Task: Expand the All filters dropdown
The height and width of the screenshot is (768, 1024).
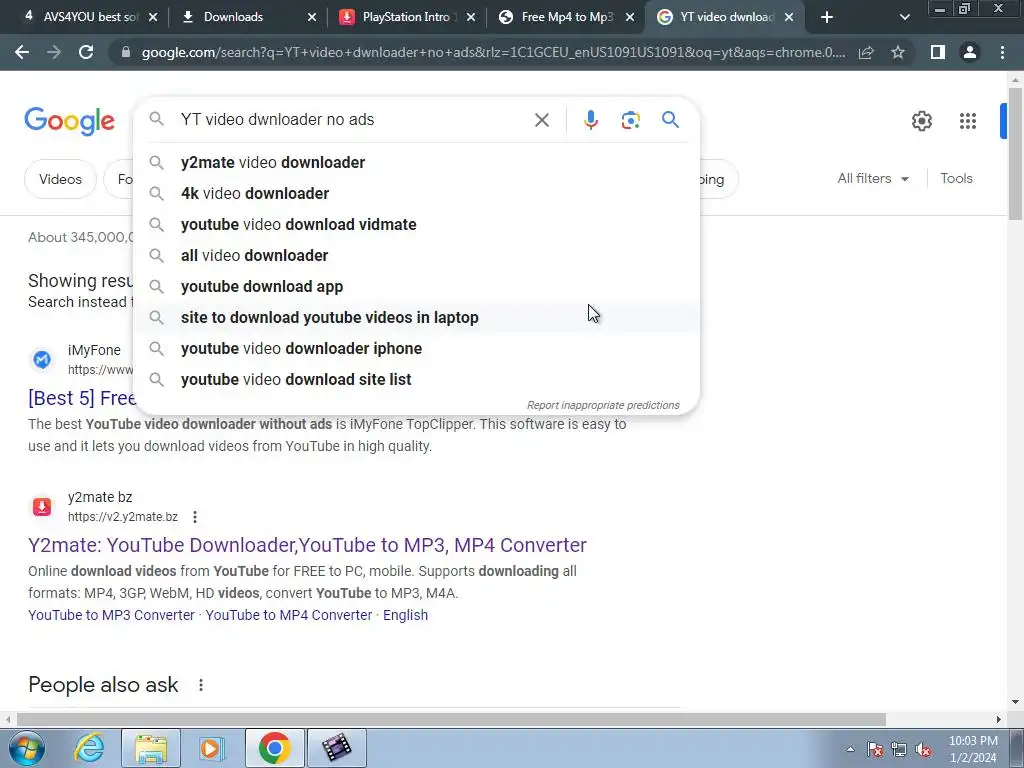Action: [x=873, y=178]
